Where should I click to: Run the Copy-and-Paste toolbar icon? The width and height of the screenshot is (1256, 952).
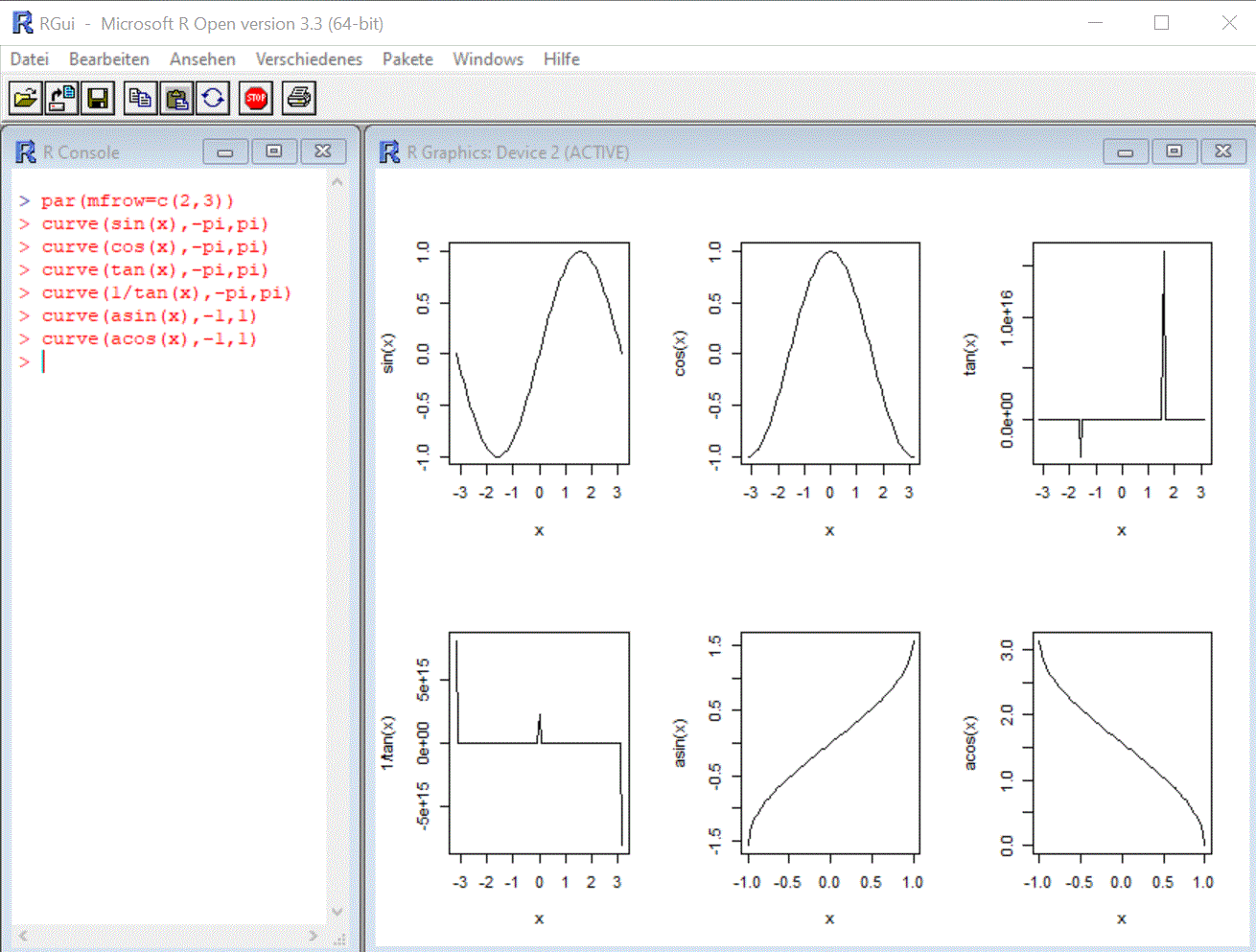[213, 98]
